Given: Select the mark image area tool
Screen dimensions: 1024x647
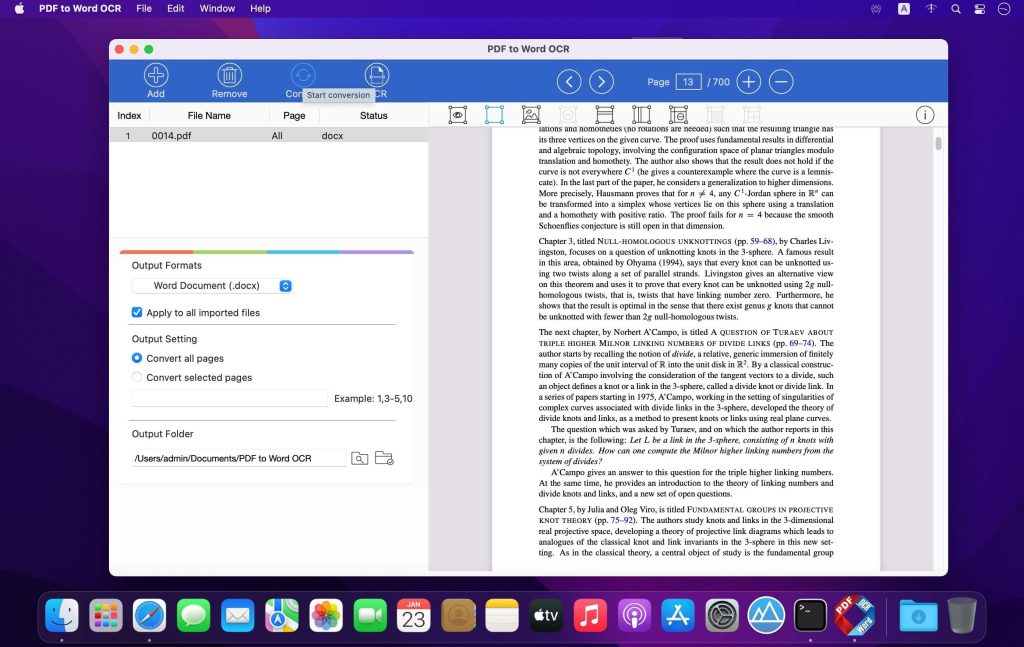Looking at the screenshot, I should pyautogui.click(x=530, y=114).
